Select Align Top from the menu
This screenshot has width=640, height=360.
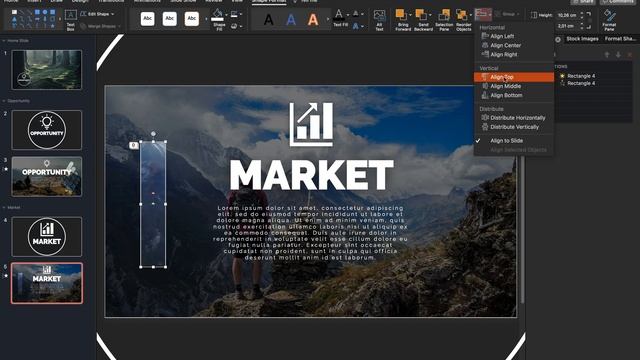pyautogui.click(x=514, y=77)
